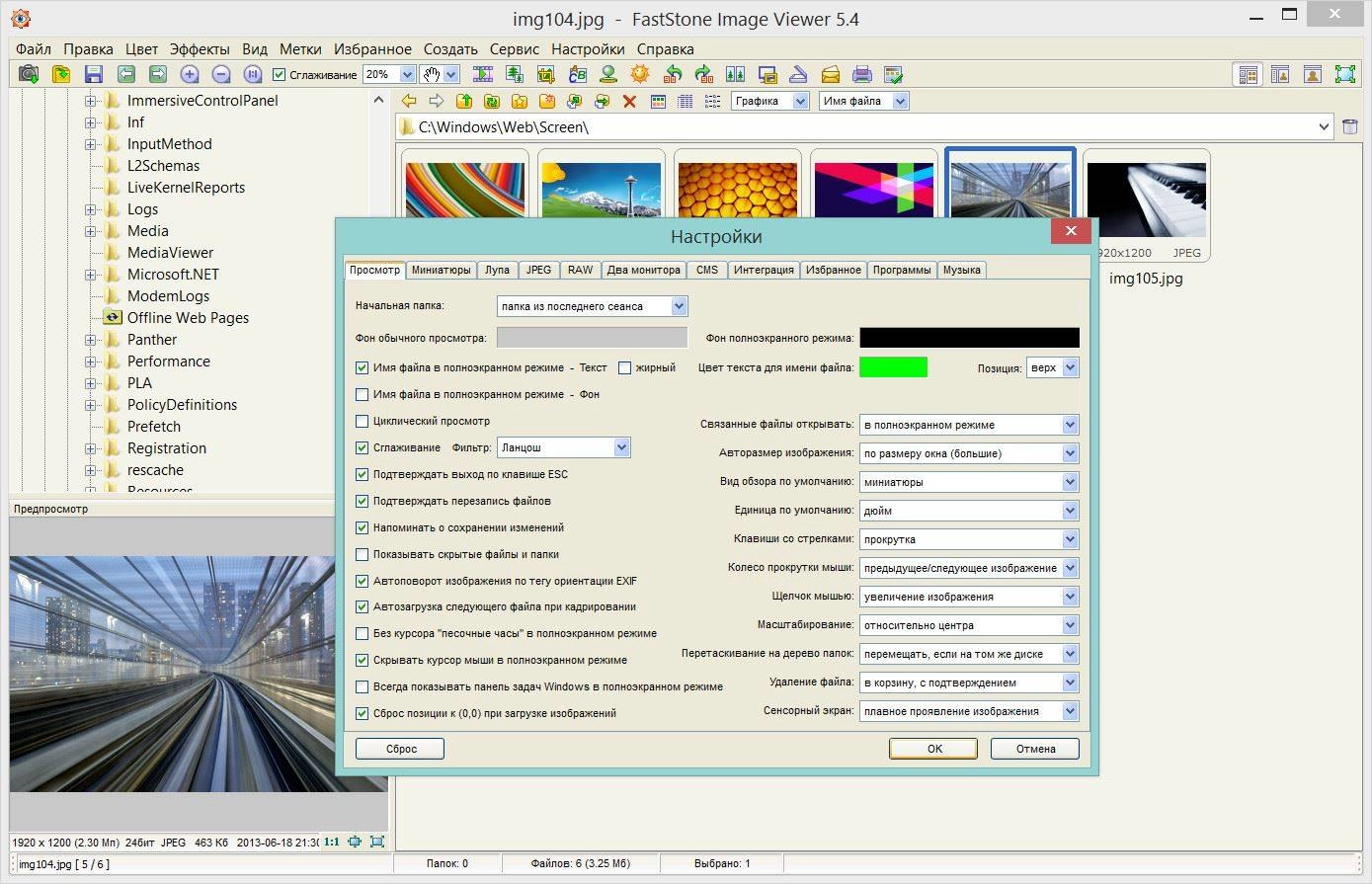Click the zoom out magnifier icon
1372x884 pixels.
pos(221,74)
